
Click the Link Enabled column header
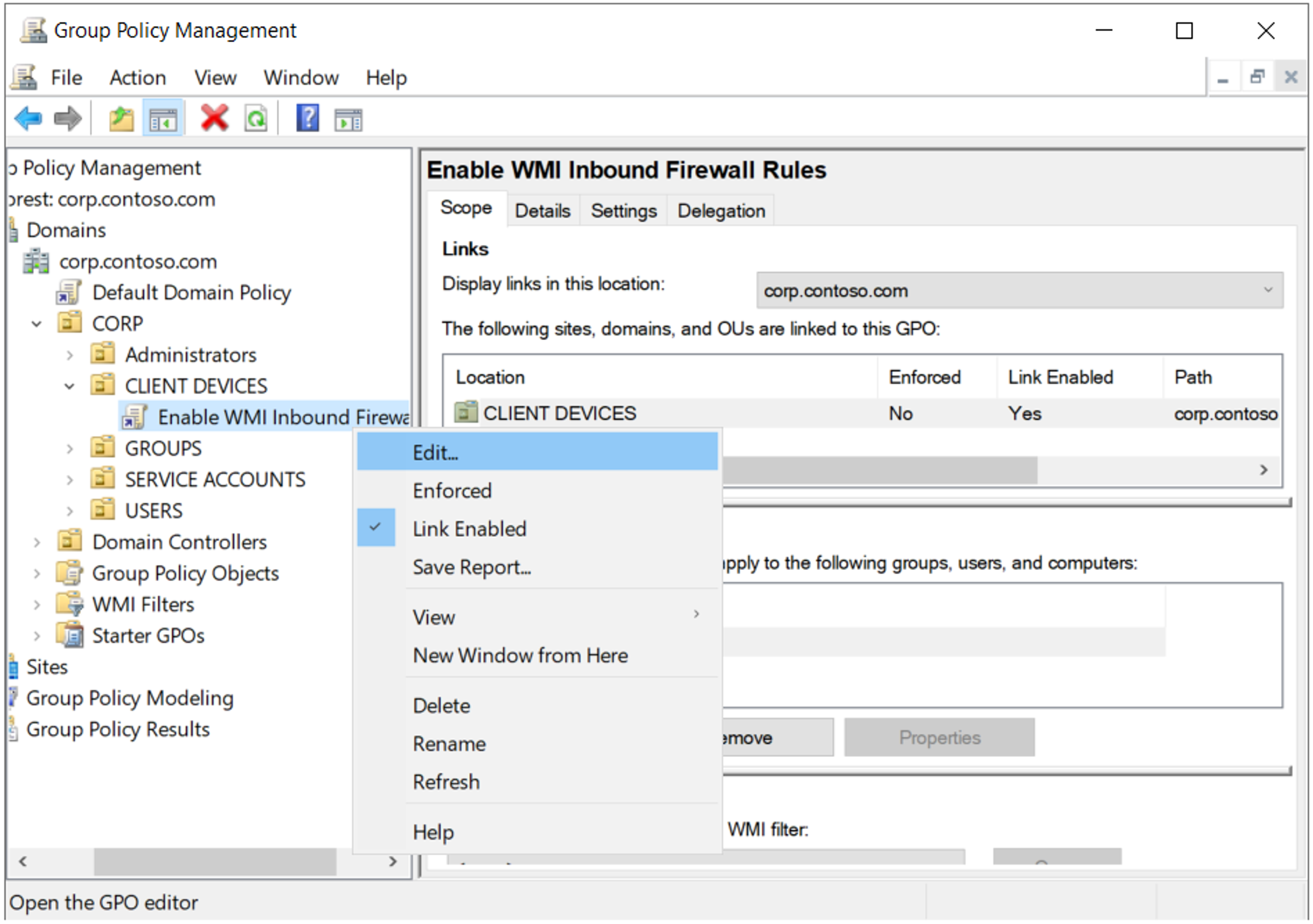pos(1080,377)
